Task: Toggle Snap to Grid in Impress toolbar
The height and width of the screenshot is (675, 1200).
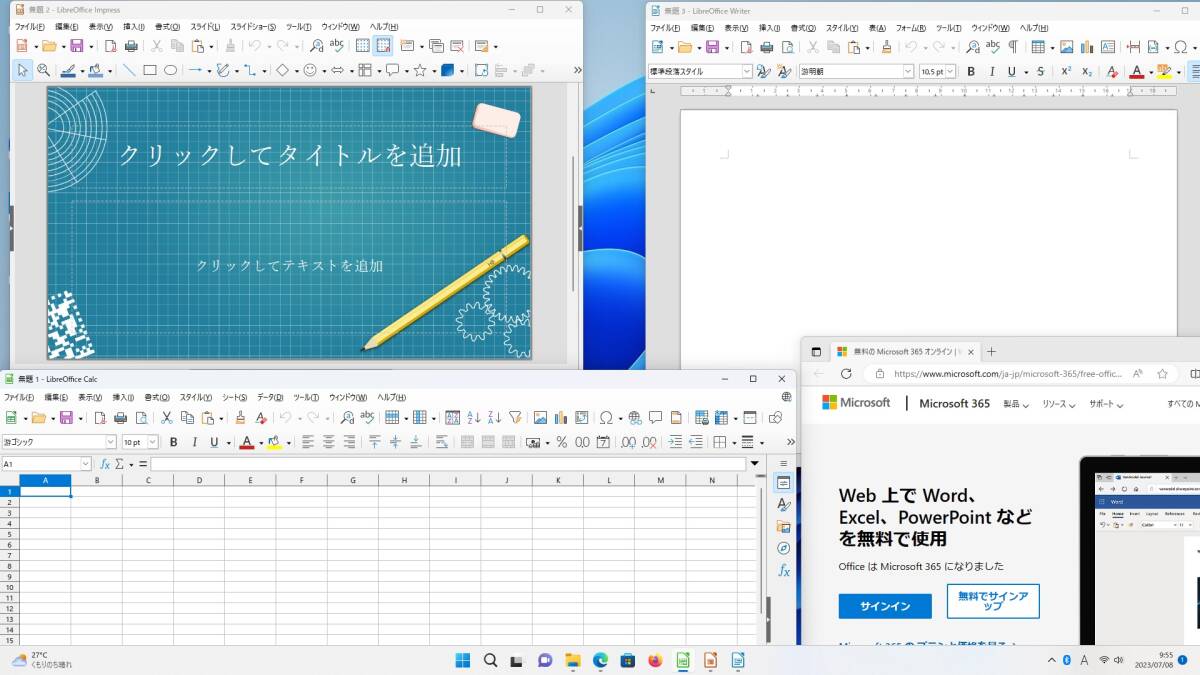Action: (384, 46)
